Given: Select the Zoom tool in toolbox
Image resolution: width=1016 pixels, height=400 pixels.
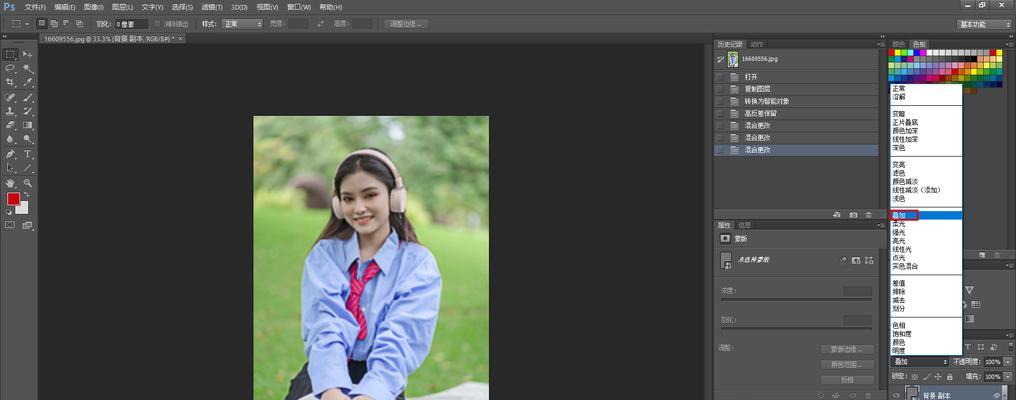Looking at the screenshot, I should tap(28, 183).
